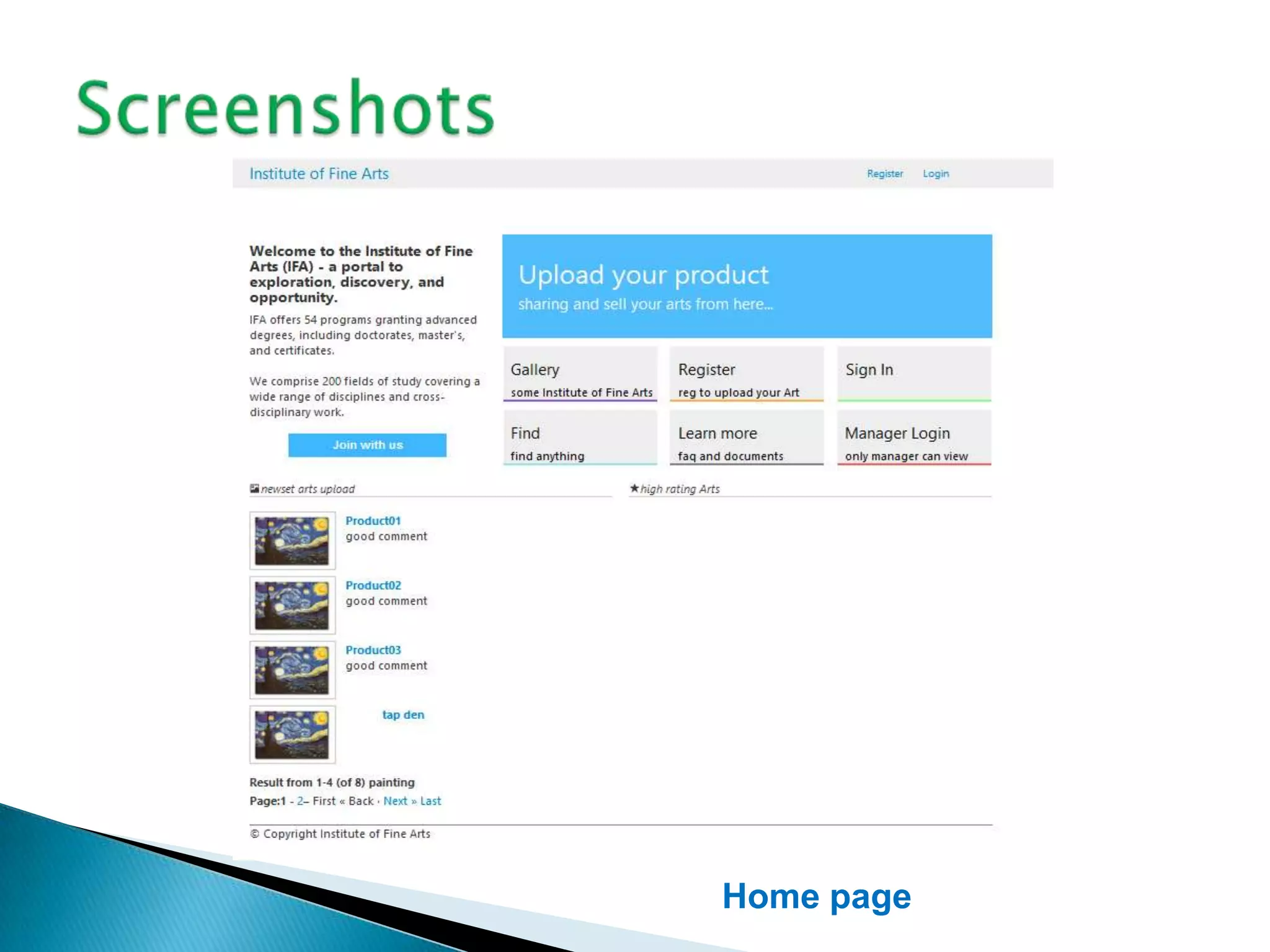Open the Register tile to upload art
Image resolution: width=1270 pixels, height=952 pixels.
(747, 374)
